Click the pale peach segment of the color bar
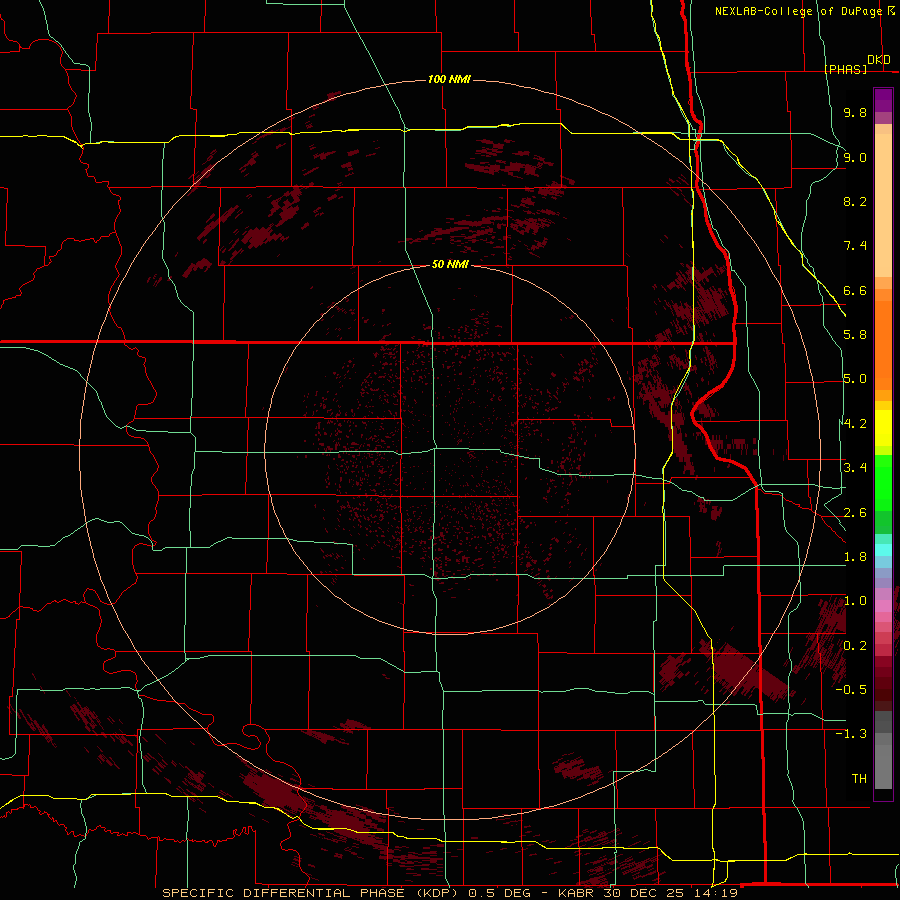Image resolution: width=900 pixels, height=900 pixels. tap(883, 206)
